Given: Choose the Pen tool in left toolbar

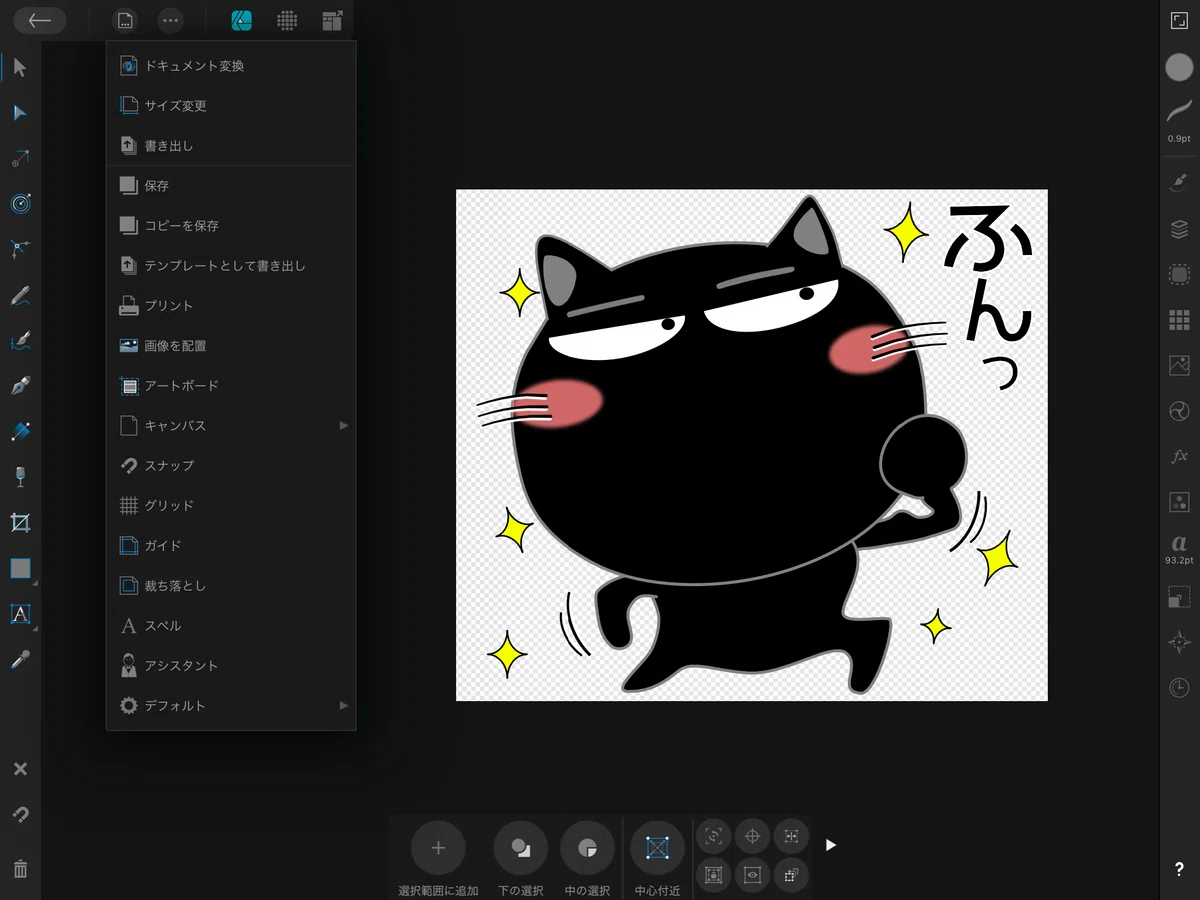Looking at the screenshot, I should tap(20, 386).
